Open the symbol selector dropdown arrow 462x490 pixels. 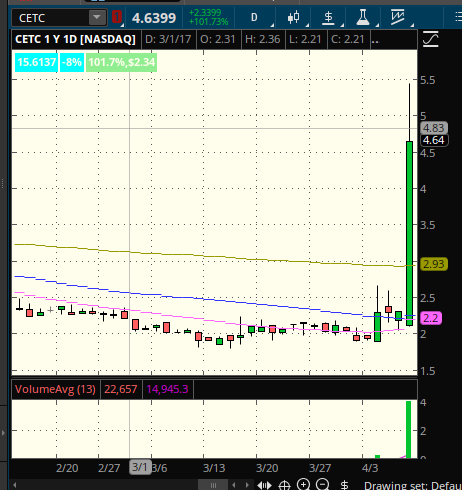point(97,17)
